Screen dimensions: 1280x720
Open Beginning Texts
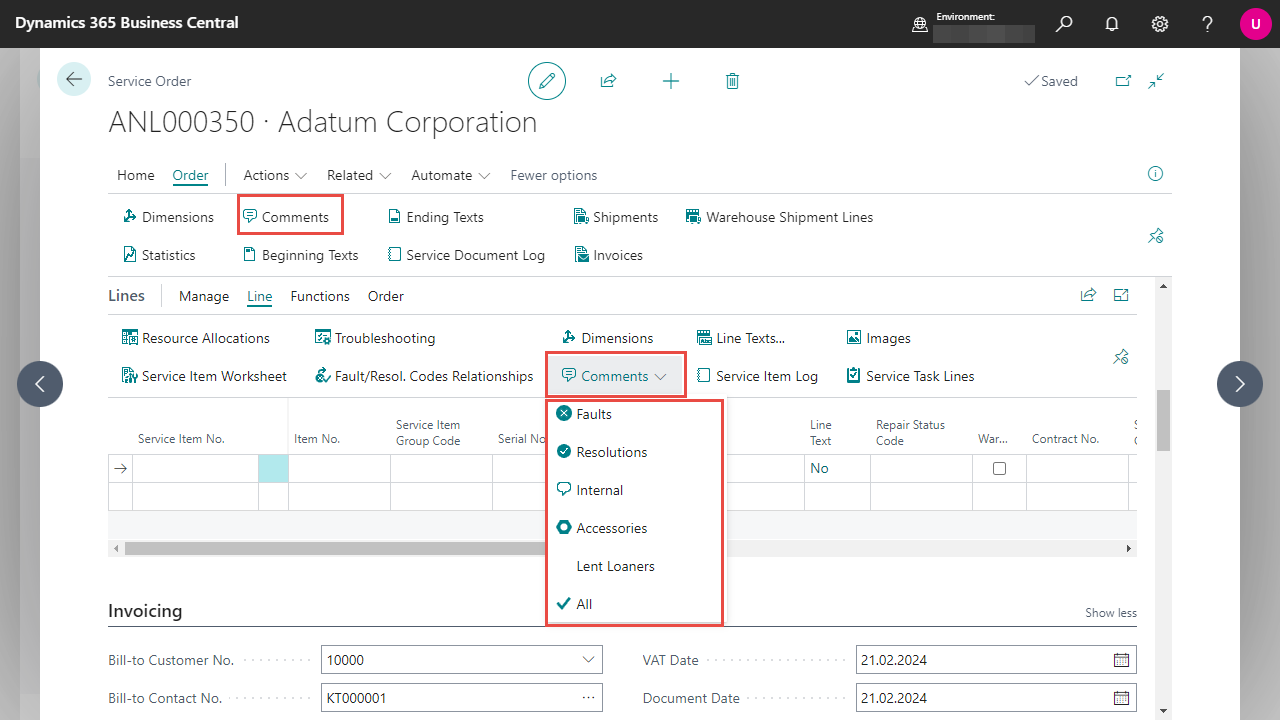(x=300, y=255)
